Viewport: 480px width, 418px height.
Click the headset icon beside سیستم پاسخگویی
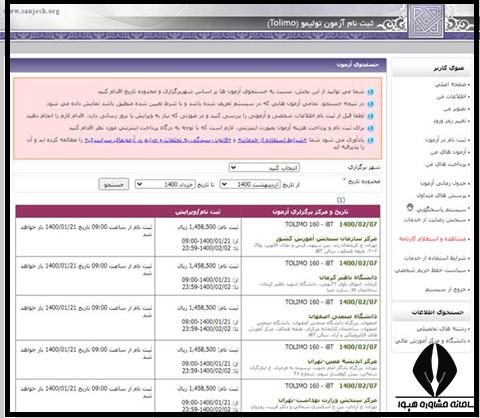coord(410,207)
